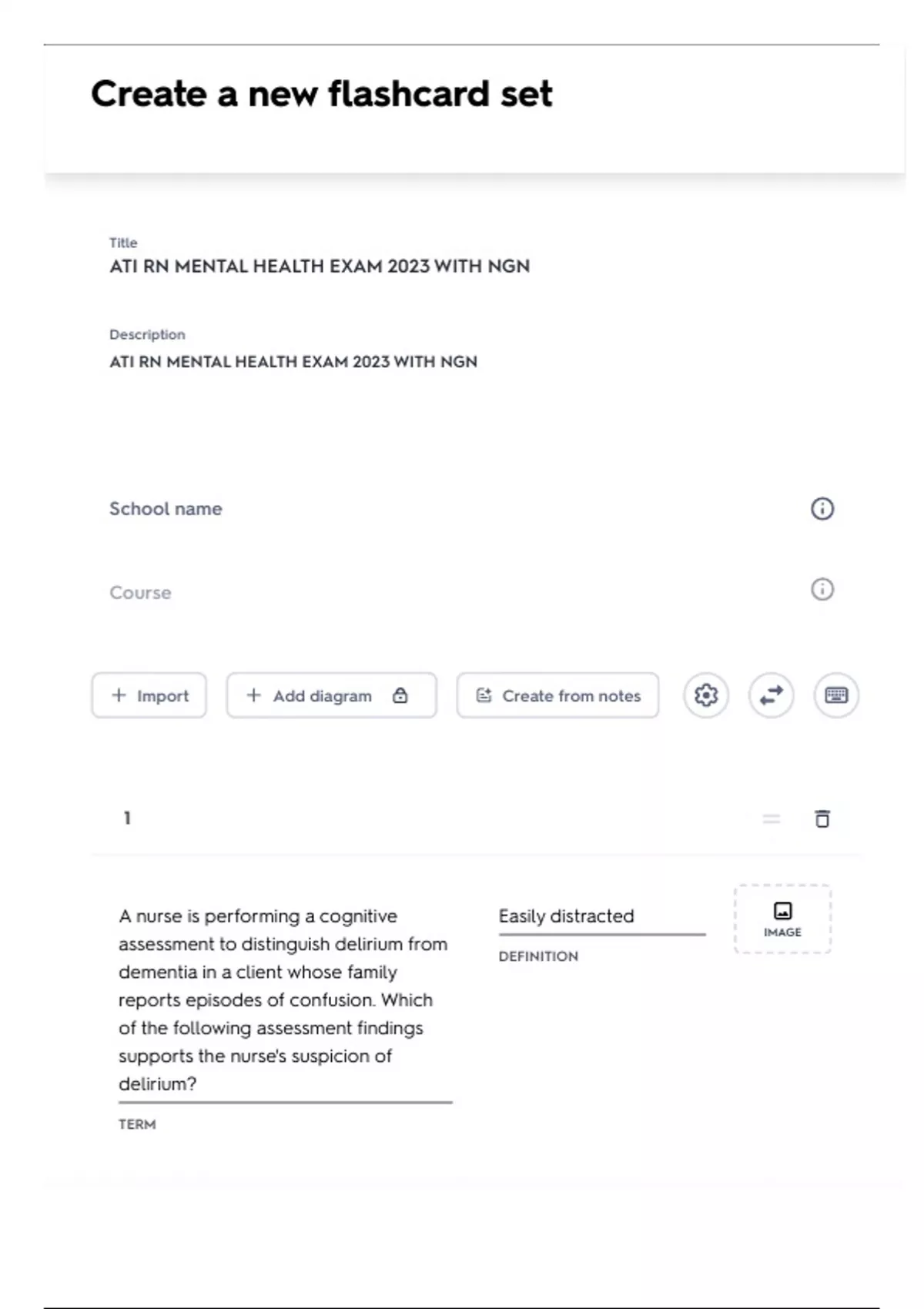
Task: Click Create from notes button
Action: coord(571,695)
